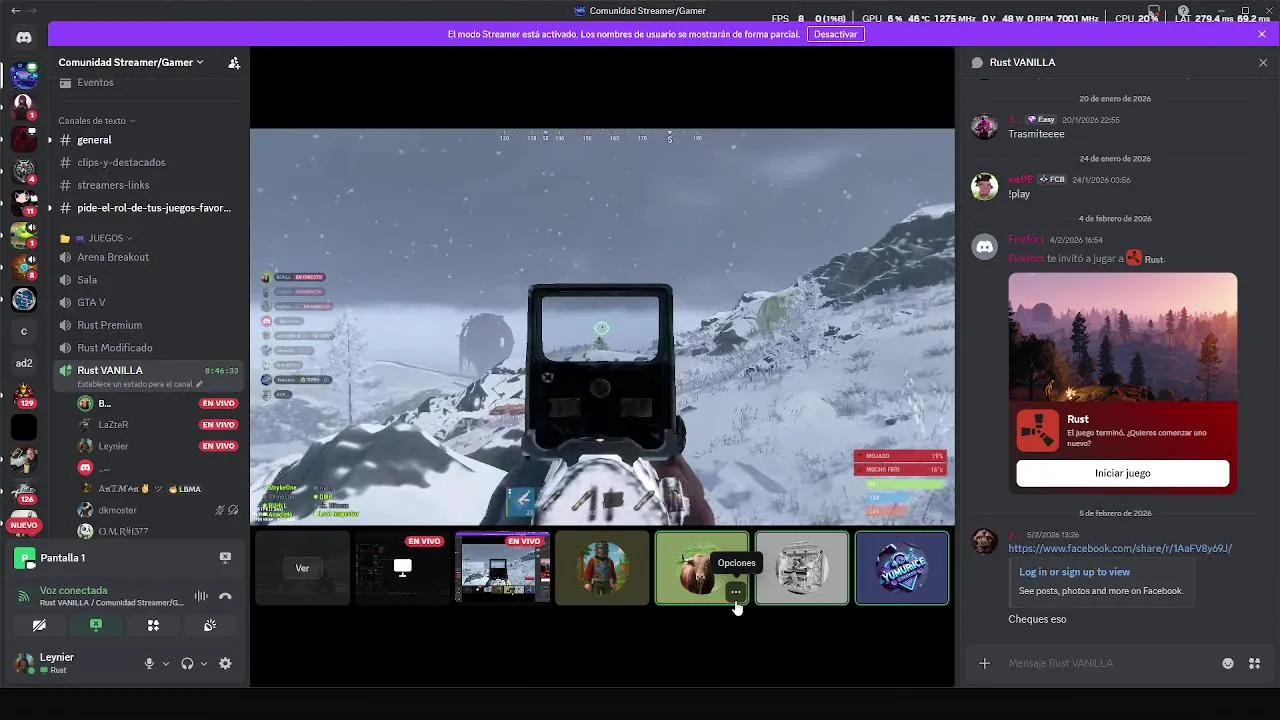Screen dimensions: 1280x720
Task: Click the Iniciar juego button
Action: point(1123,473)
